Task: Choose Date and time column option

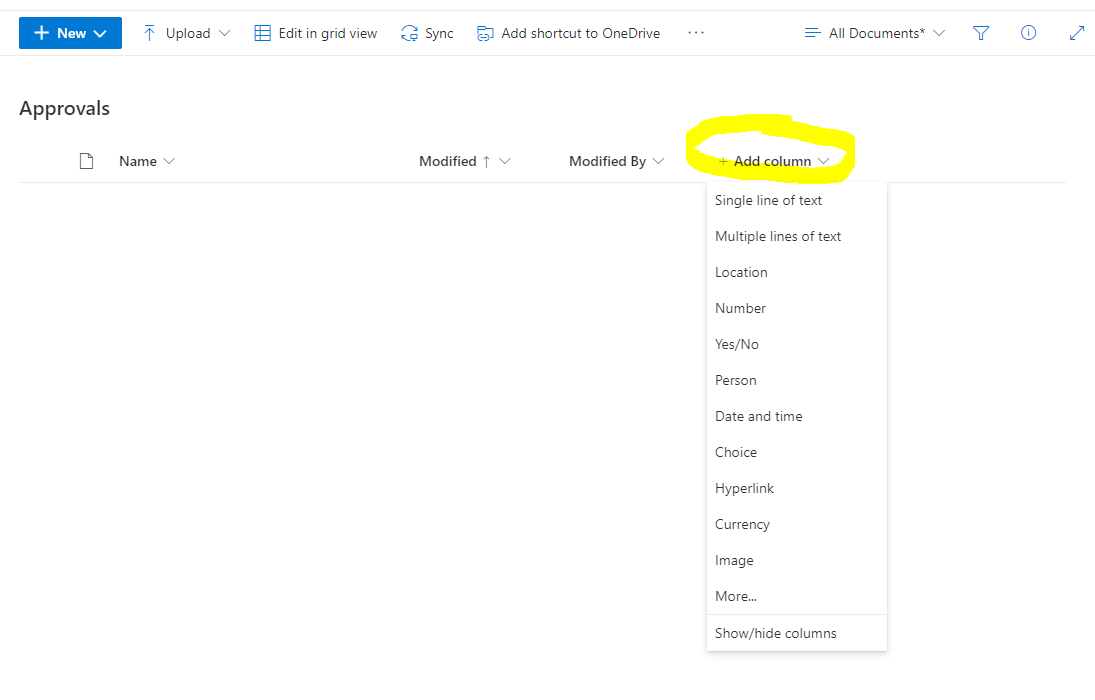Action: [x=758, y=416]
